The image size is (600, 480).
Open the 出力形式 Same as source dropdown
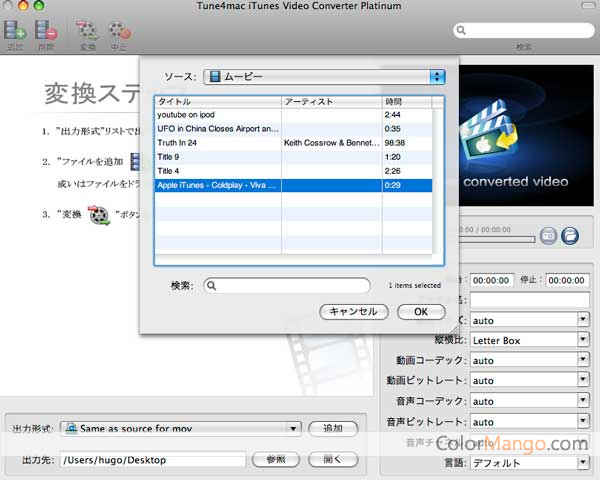(x=181, y=428)
